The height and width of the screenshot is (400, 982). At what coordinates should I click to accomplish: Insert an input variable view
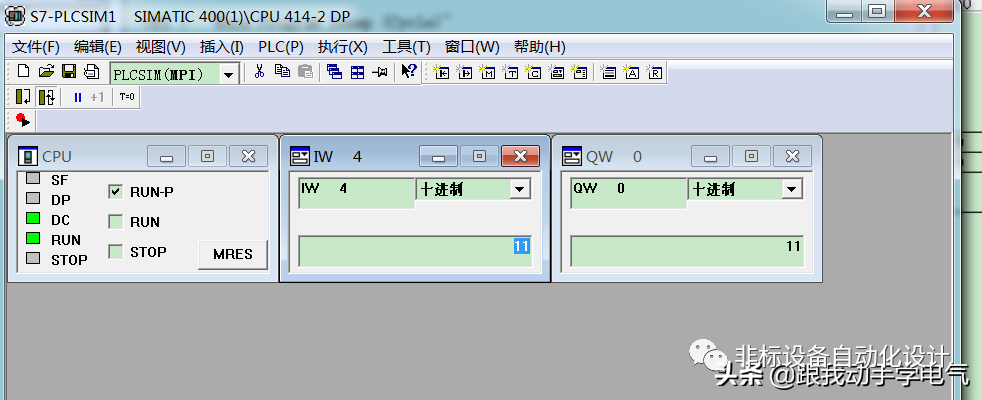click(x=442, y=72)
